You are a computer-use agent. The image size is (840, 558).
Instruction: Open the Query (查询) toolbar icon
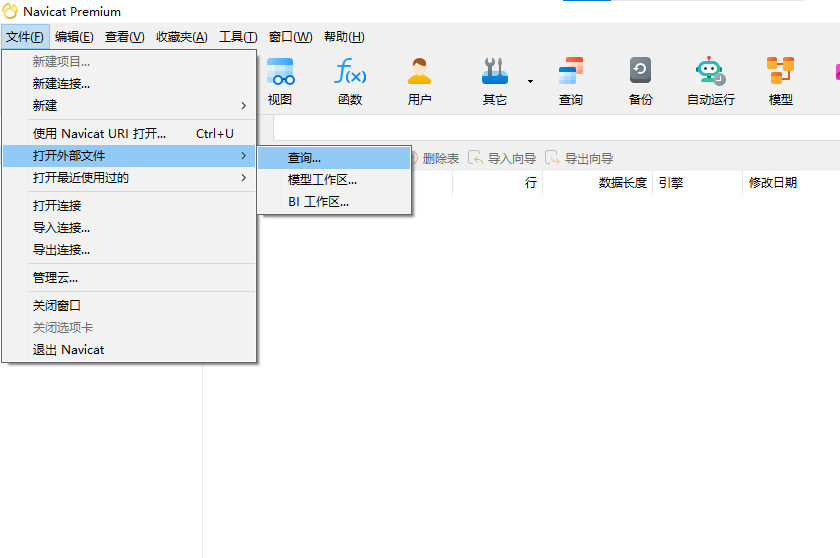(571, 71)
